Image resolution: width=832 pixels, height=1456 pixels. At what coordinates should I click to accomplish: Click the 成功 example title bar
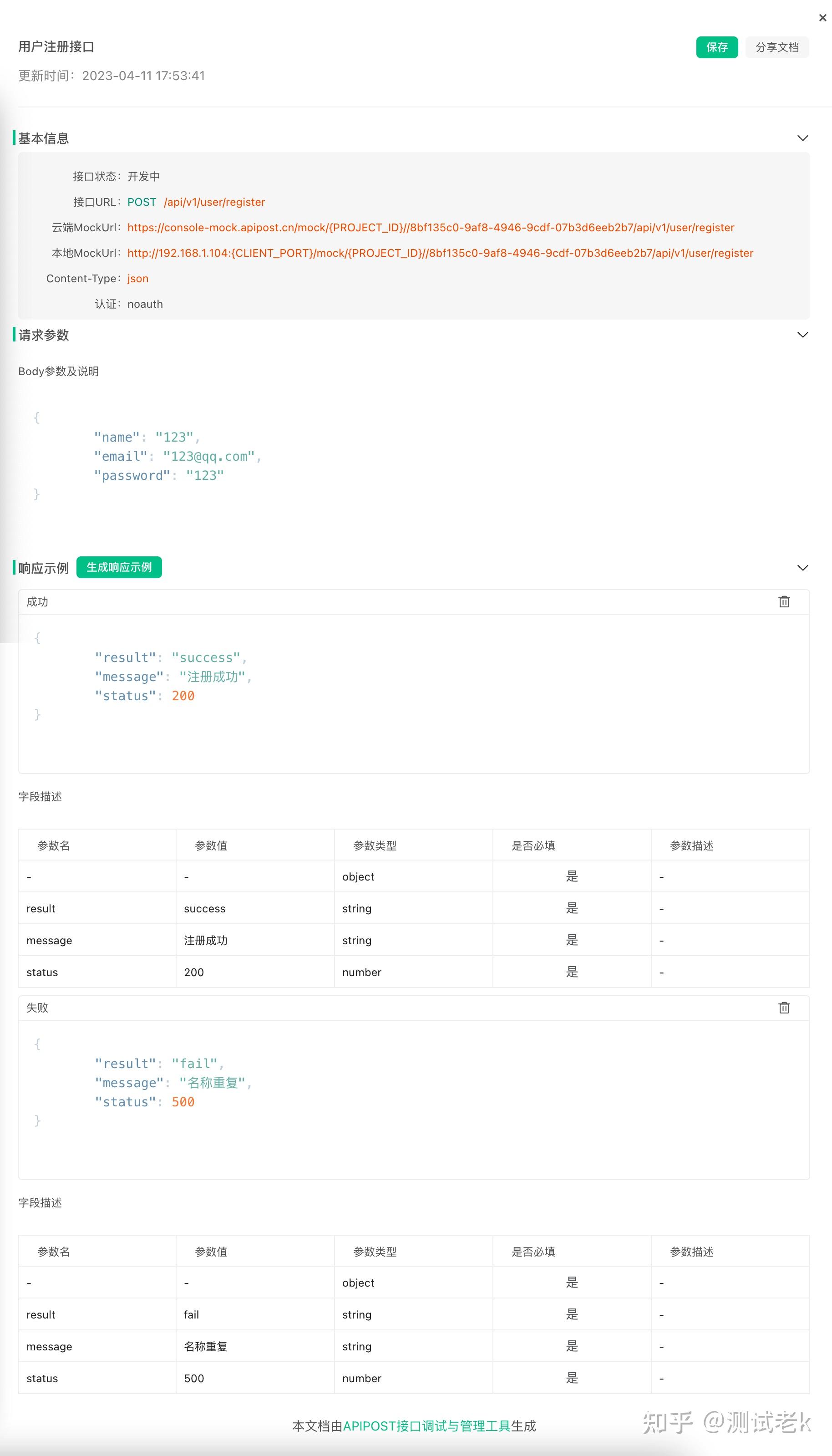37,601
